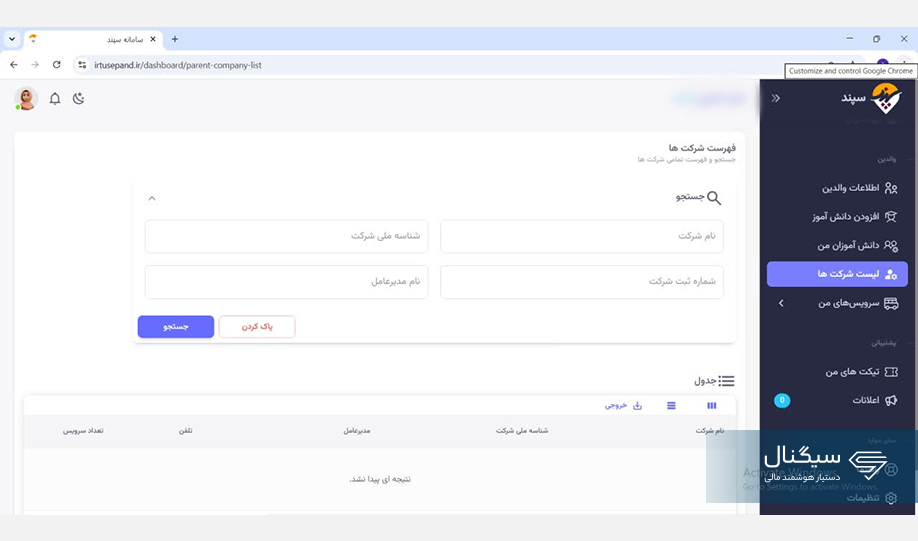Click the browser forward arrow

click(35, 65)
